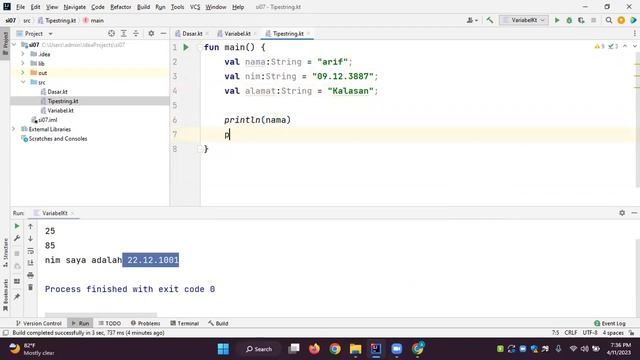Click the print icon in the Run console
This screenshot has height=360, width=640.
[31, 276]
